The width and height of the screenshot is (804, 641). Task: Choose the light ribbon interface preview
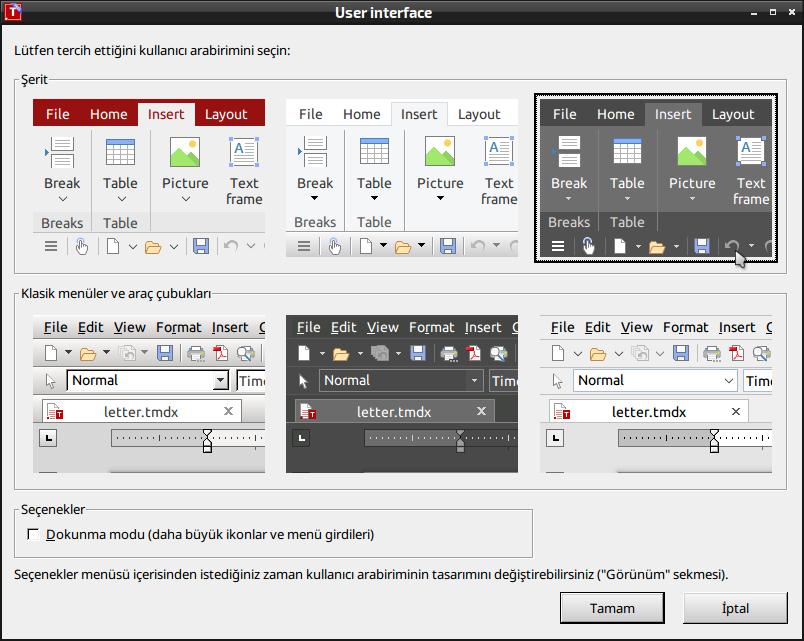tap(401, 178)
